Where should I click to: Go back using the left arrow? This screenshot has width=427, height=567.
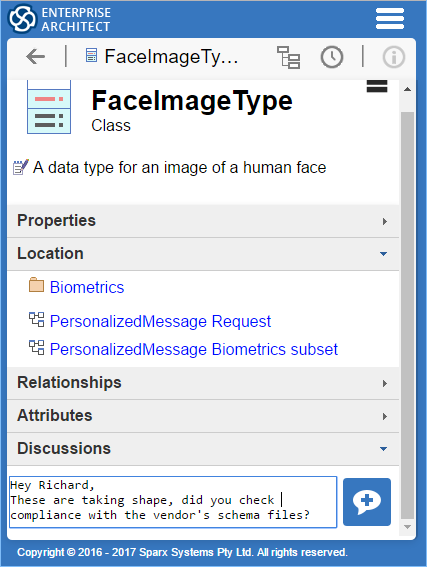point(35,57)
